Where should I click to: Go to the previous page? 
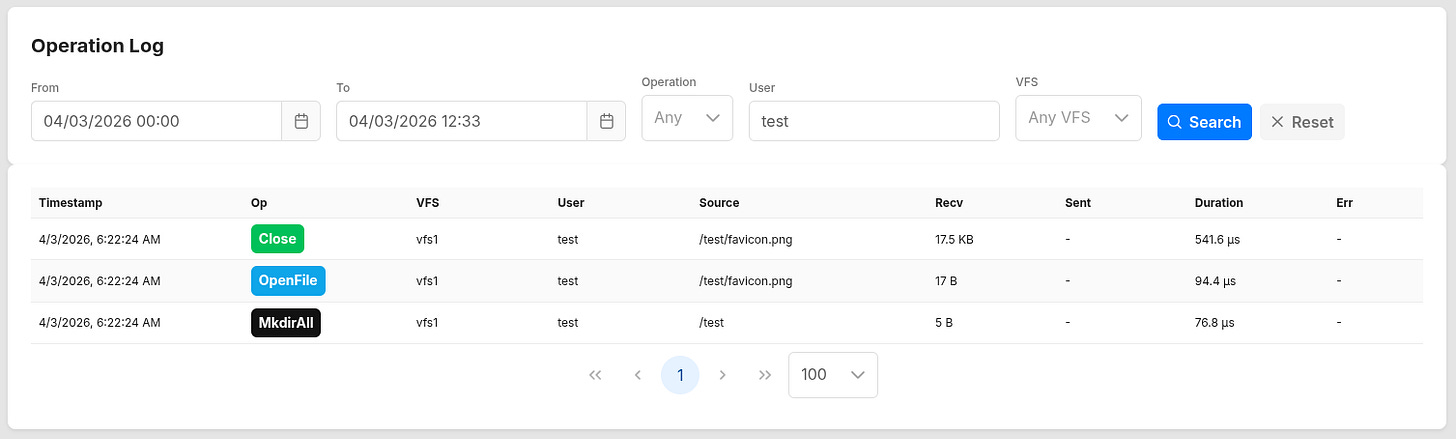click(x=638, y=375)
